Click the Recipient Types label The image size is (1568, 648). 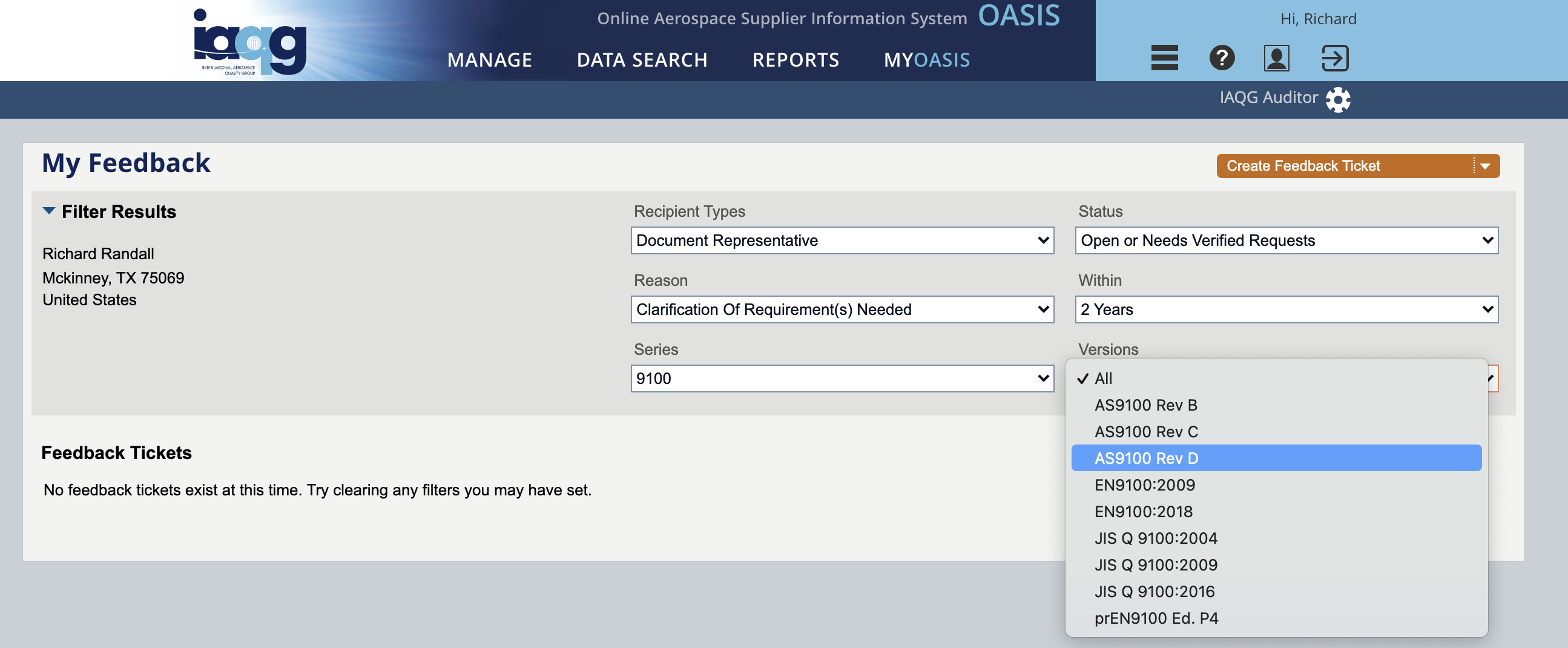tap(689, 211)
